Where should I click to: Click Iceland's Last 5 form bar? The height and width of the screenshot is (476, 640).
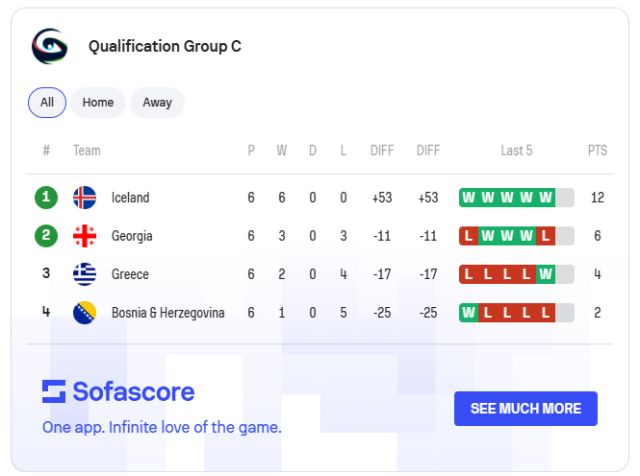(x=516, y=198)
